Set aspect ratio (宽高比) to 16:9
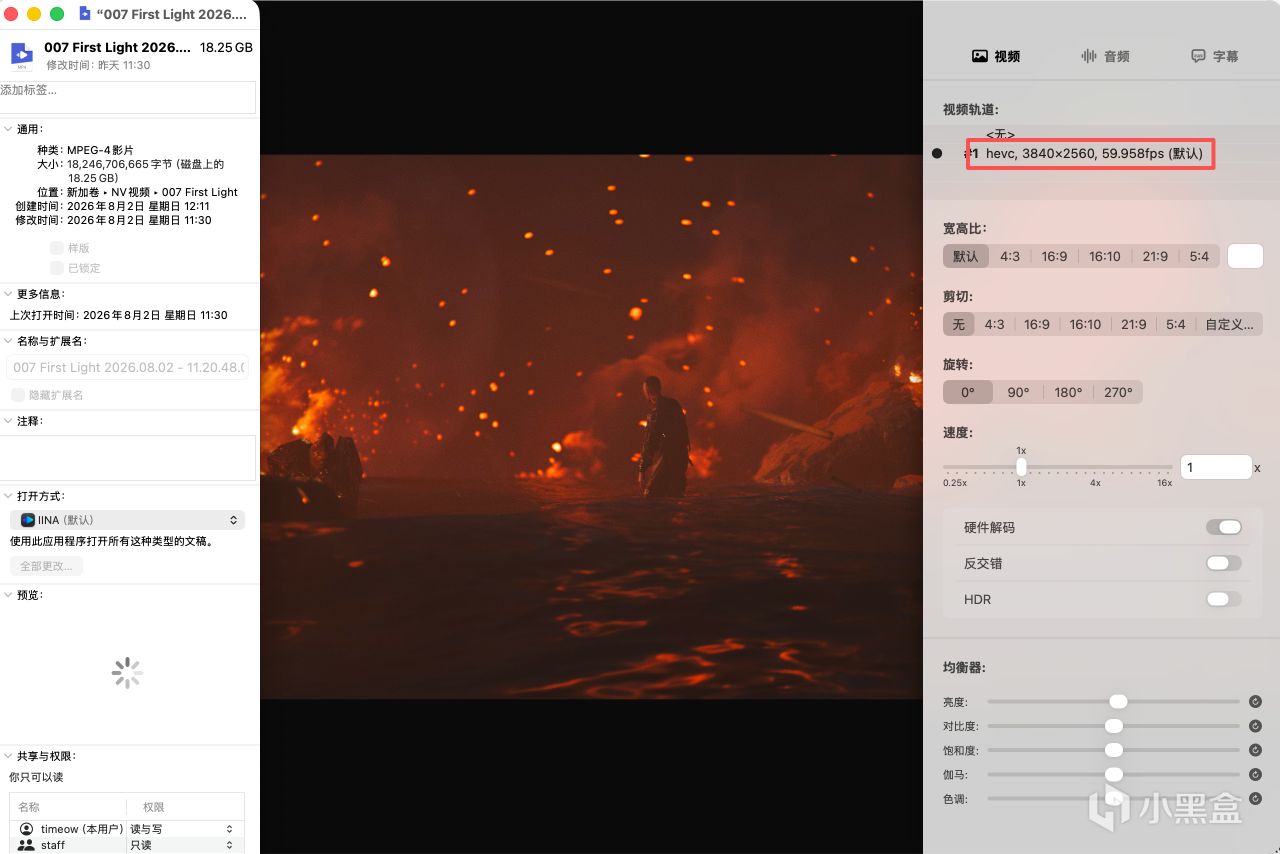 (x=1054, y=256)
